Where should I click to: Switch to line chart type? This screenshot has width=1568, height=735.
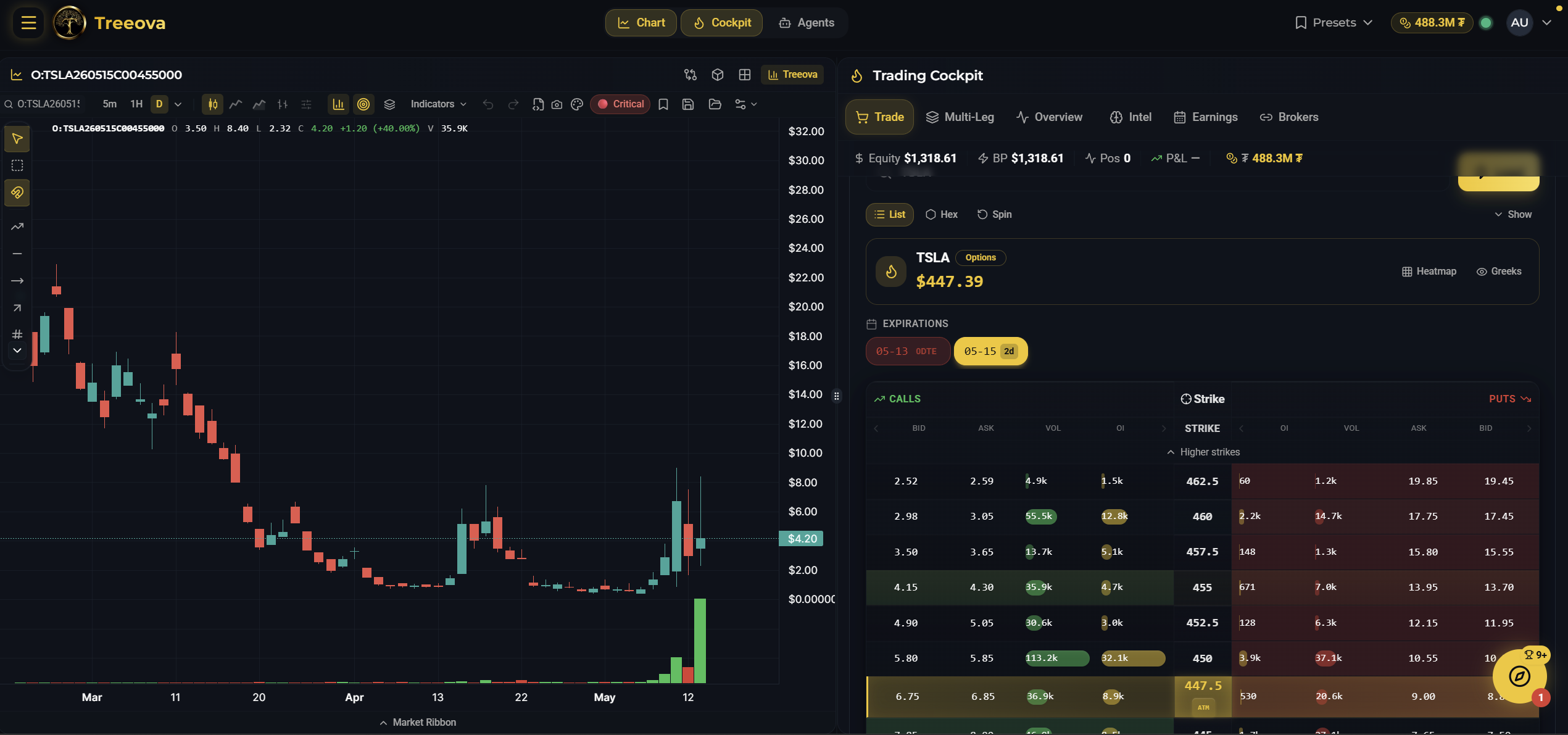tap(236, 104)
